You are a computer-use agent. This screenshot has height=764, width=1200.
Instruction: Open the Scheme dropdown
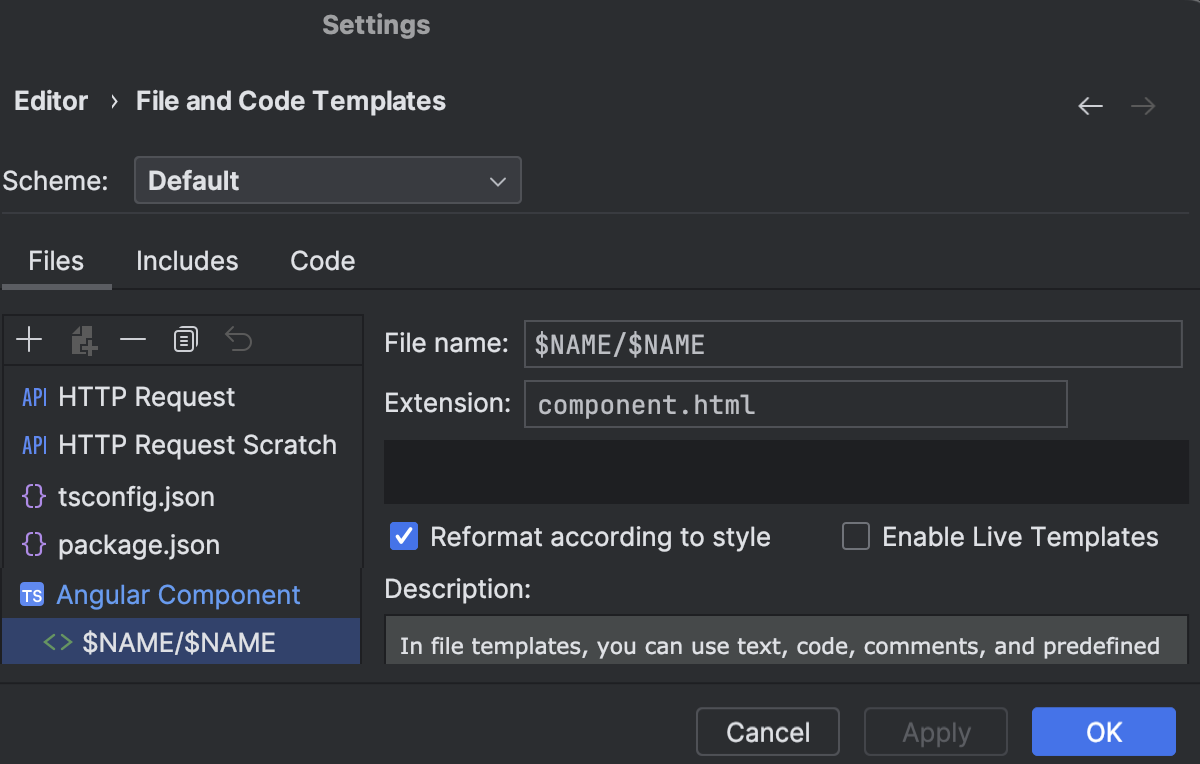[328, 180]
